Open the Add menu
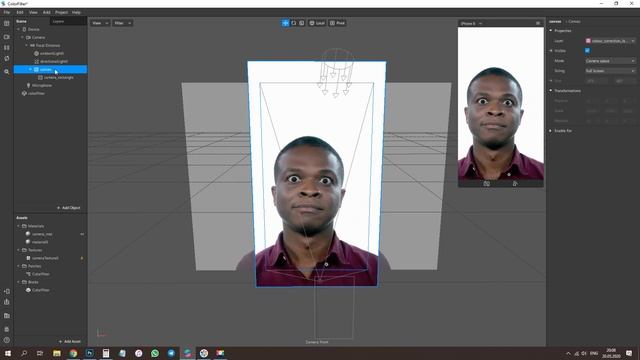 pyautogui.click(x=47, y=12)
